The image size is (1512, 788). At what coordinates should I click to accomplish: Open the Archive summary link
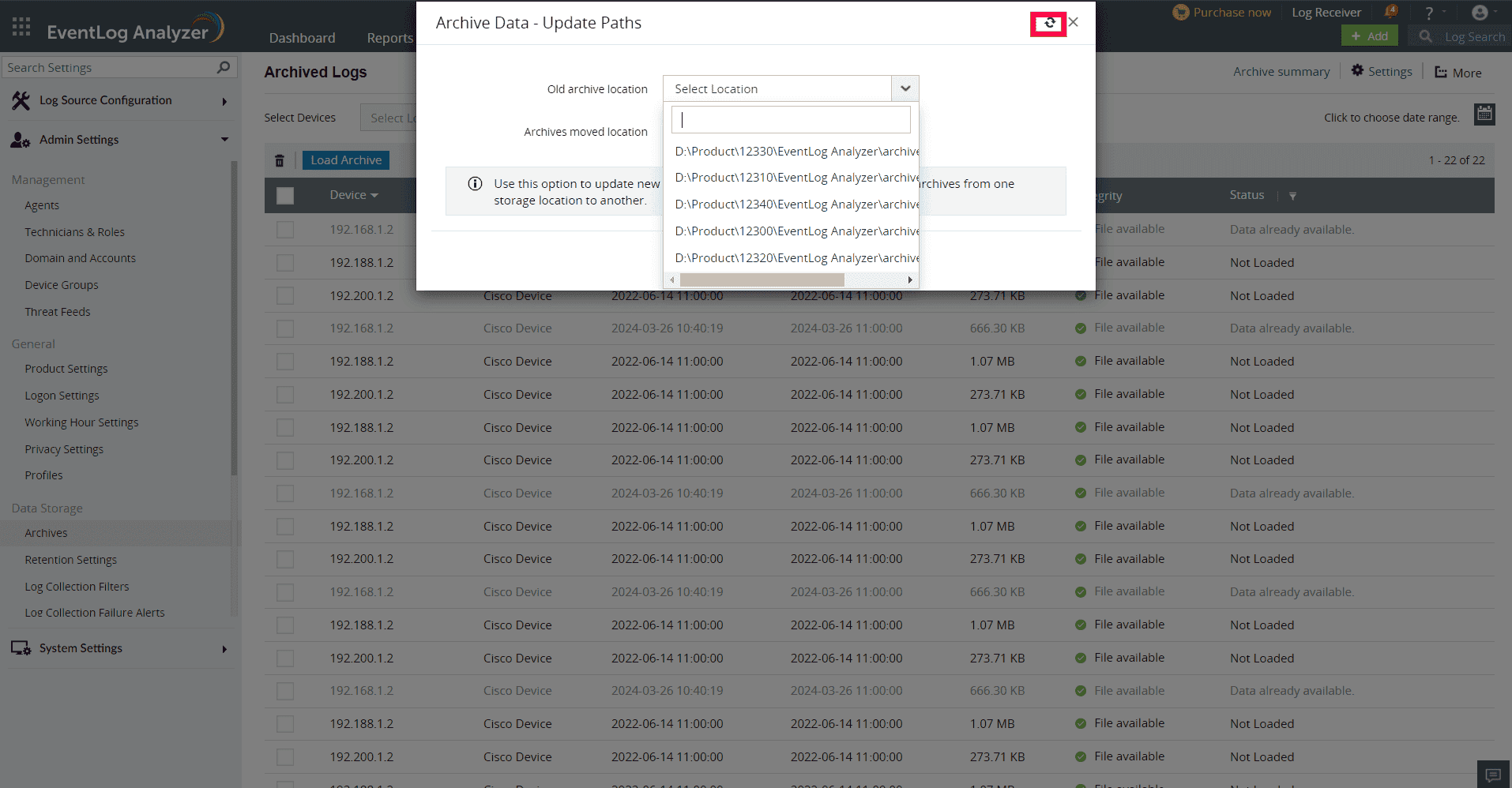(1281, 71)
